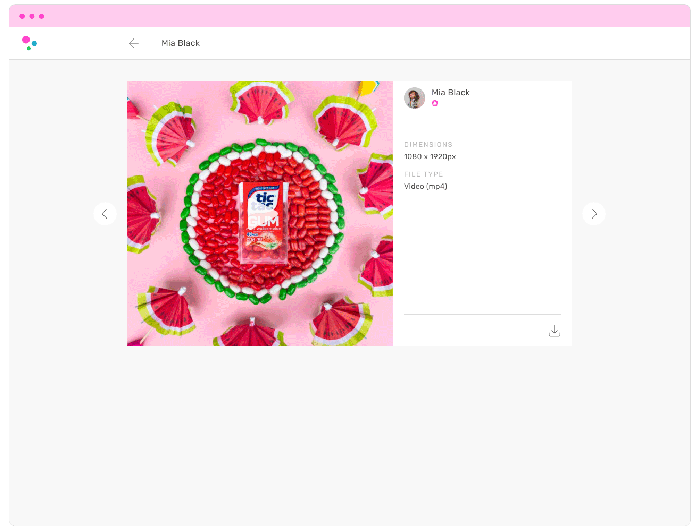Go to the previous media item
Viewport: 700px width, 531px height.
pyautogui.click(x=105, y=214)
